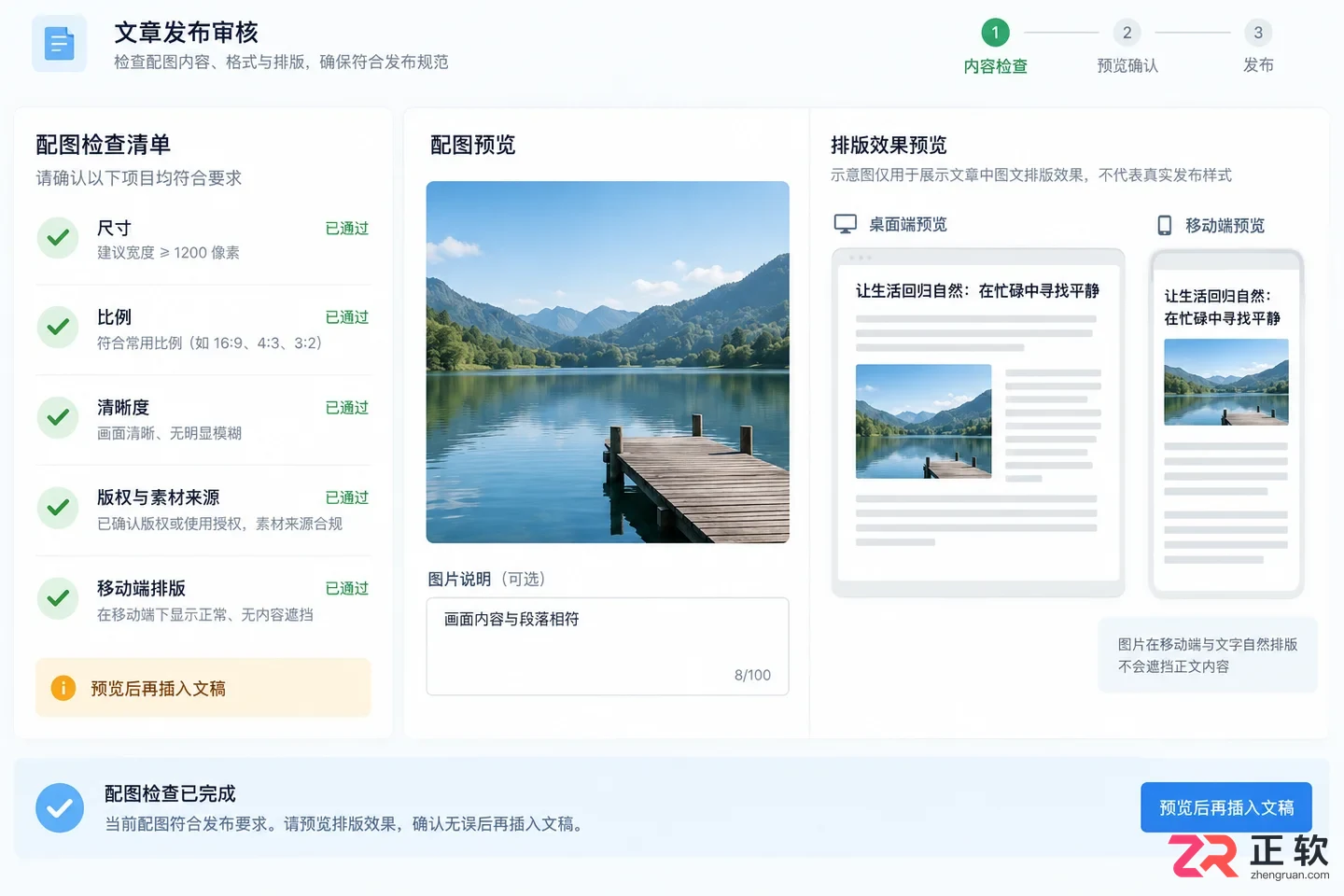
Task: Click the 排版效果预览 heading
Action: (889, 145)
